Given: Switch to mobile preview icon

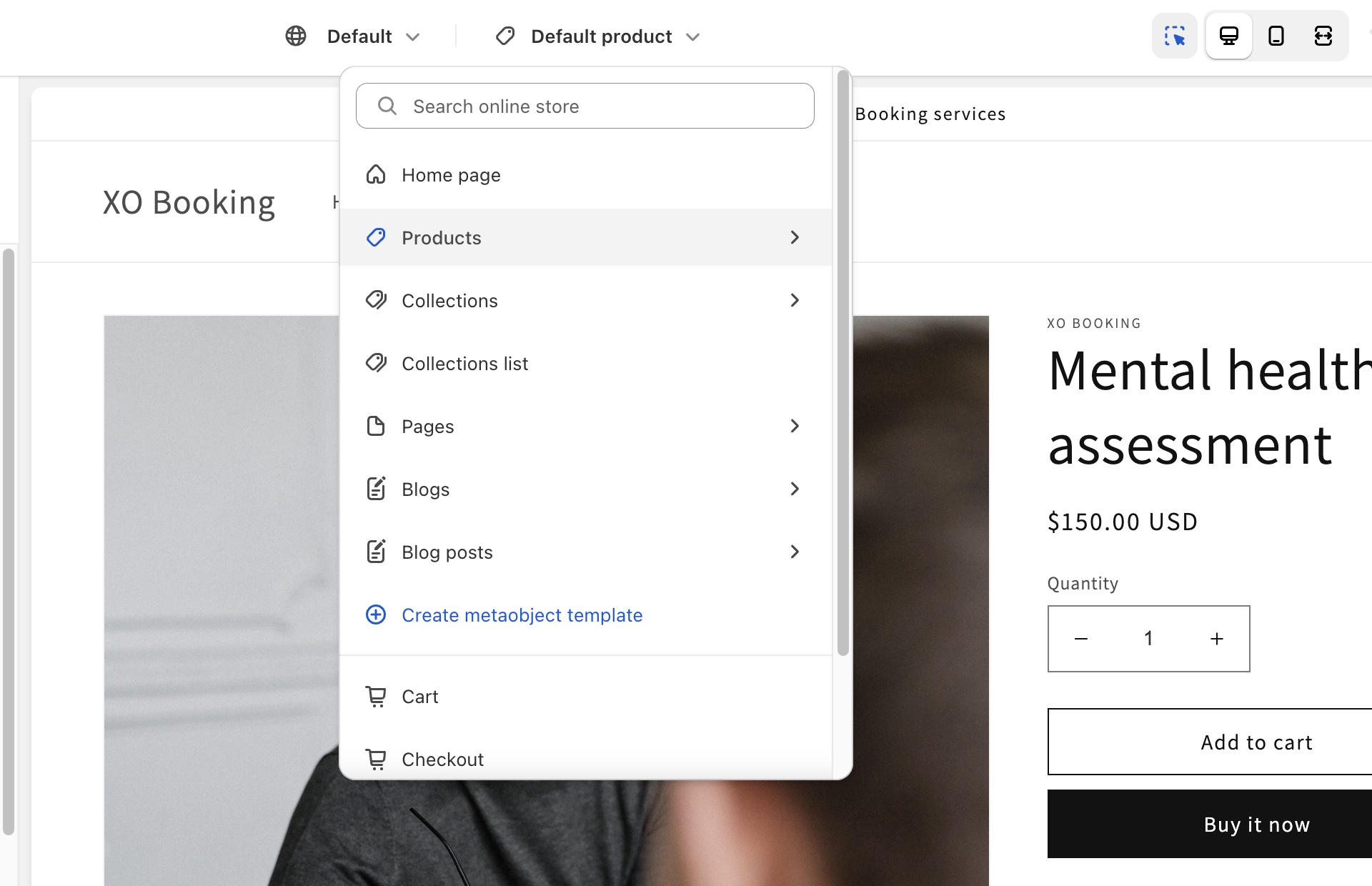Looking at the screenshot, I should (1276, 36).
